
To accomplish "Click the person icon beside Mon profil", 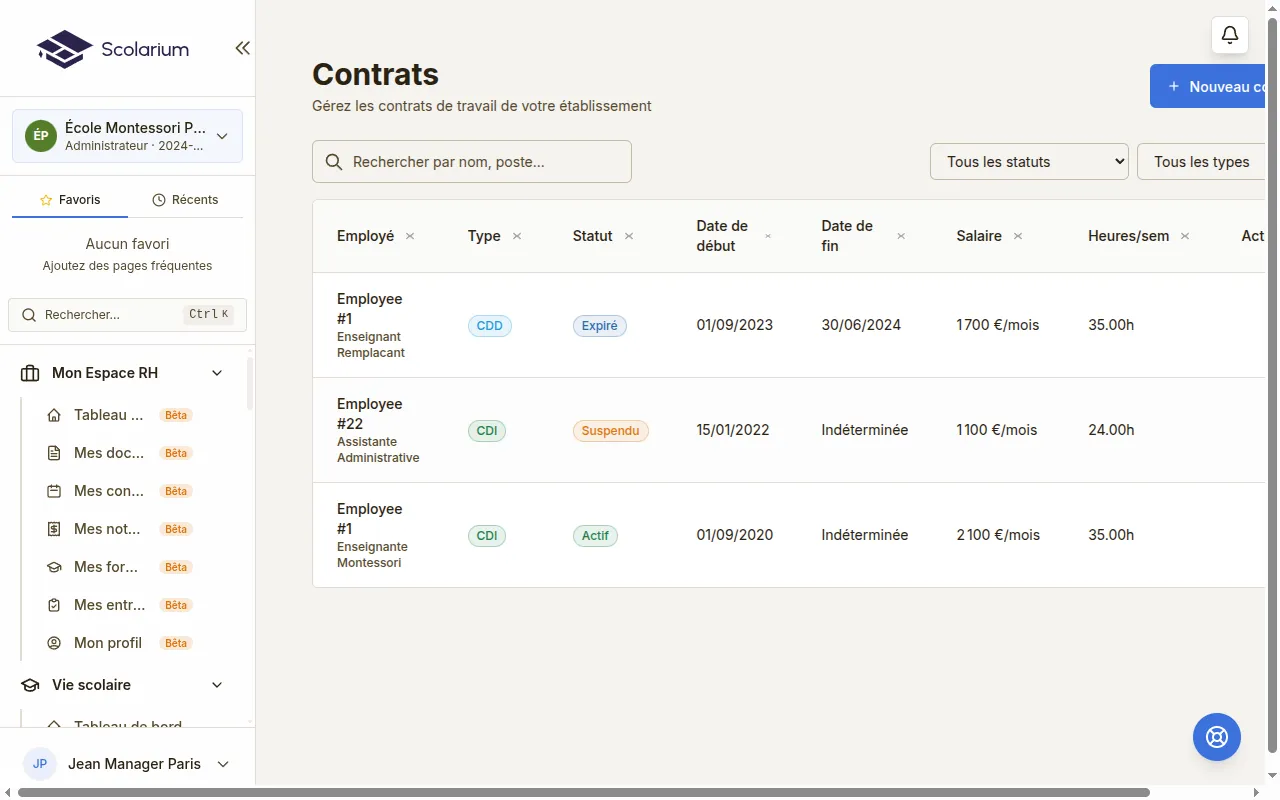I will coord(54,643).
